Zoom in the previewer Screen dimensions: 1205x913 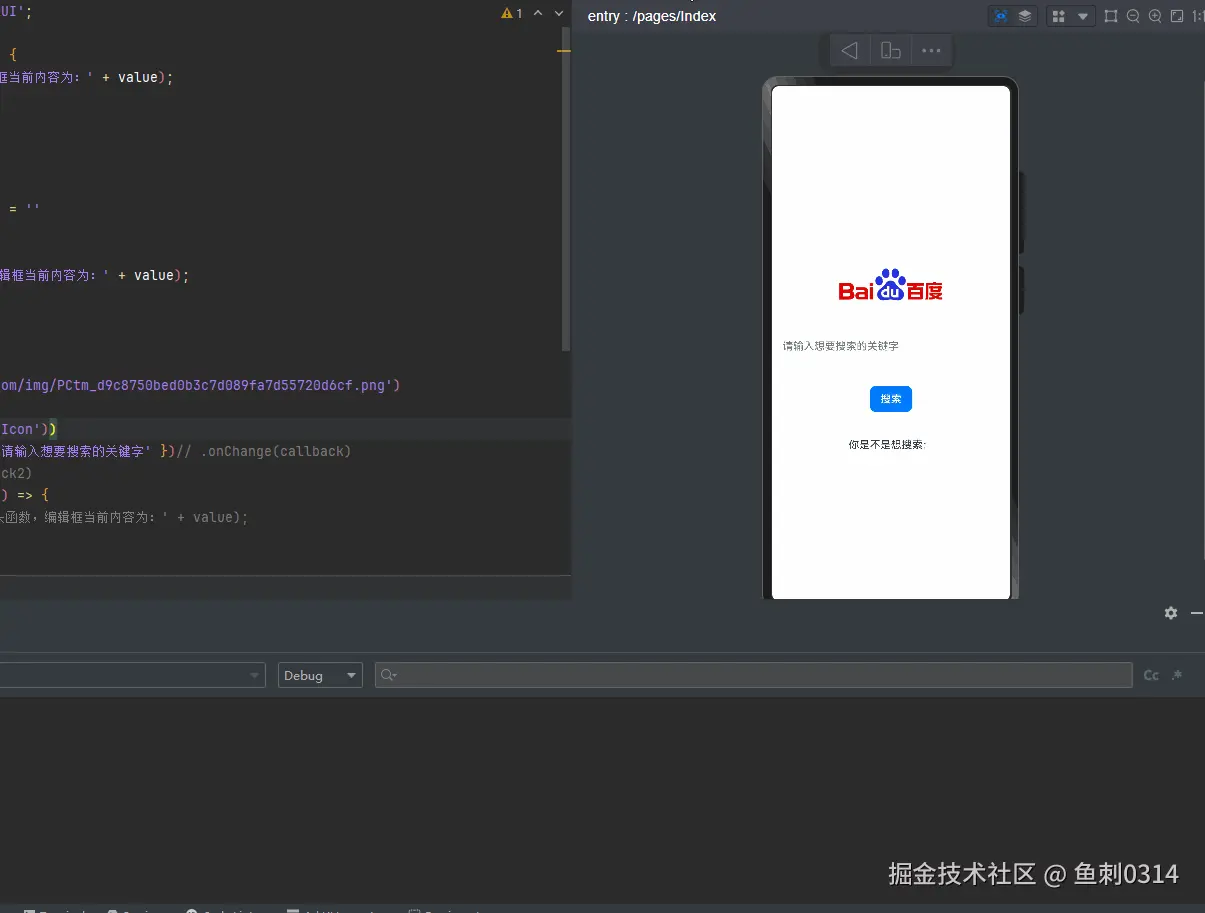[x=1155, y=16]
